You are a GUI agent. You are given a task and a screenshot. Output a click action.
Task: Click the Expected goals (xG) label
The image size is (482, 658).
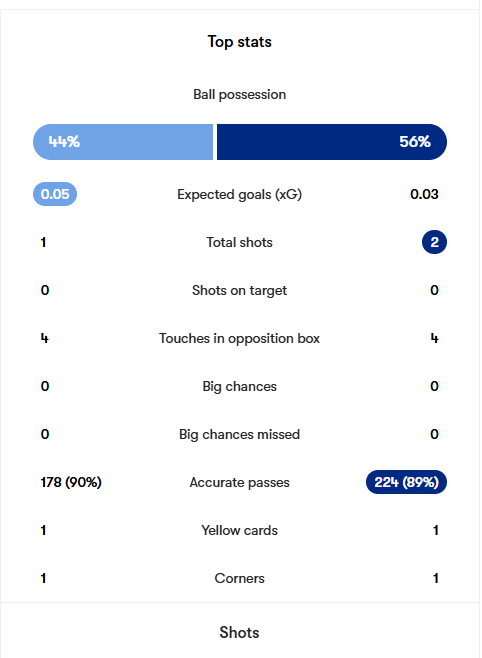click(240, 194)
